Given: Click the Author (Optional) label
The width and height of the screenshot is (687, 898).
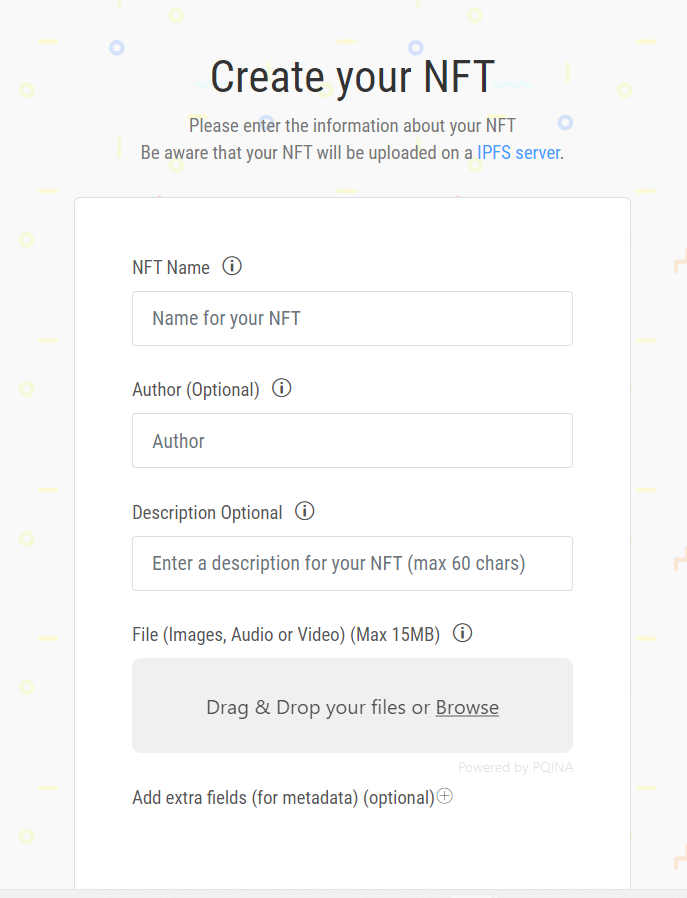Looking at the screenshot, I should (x=196, y=389).
